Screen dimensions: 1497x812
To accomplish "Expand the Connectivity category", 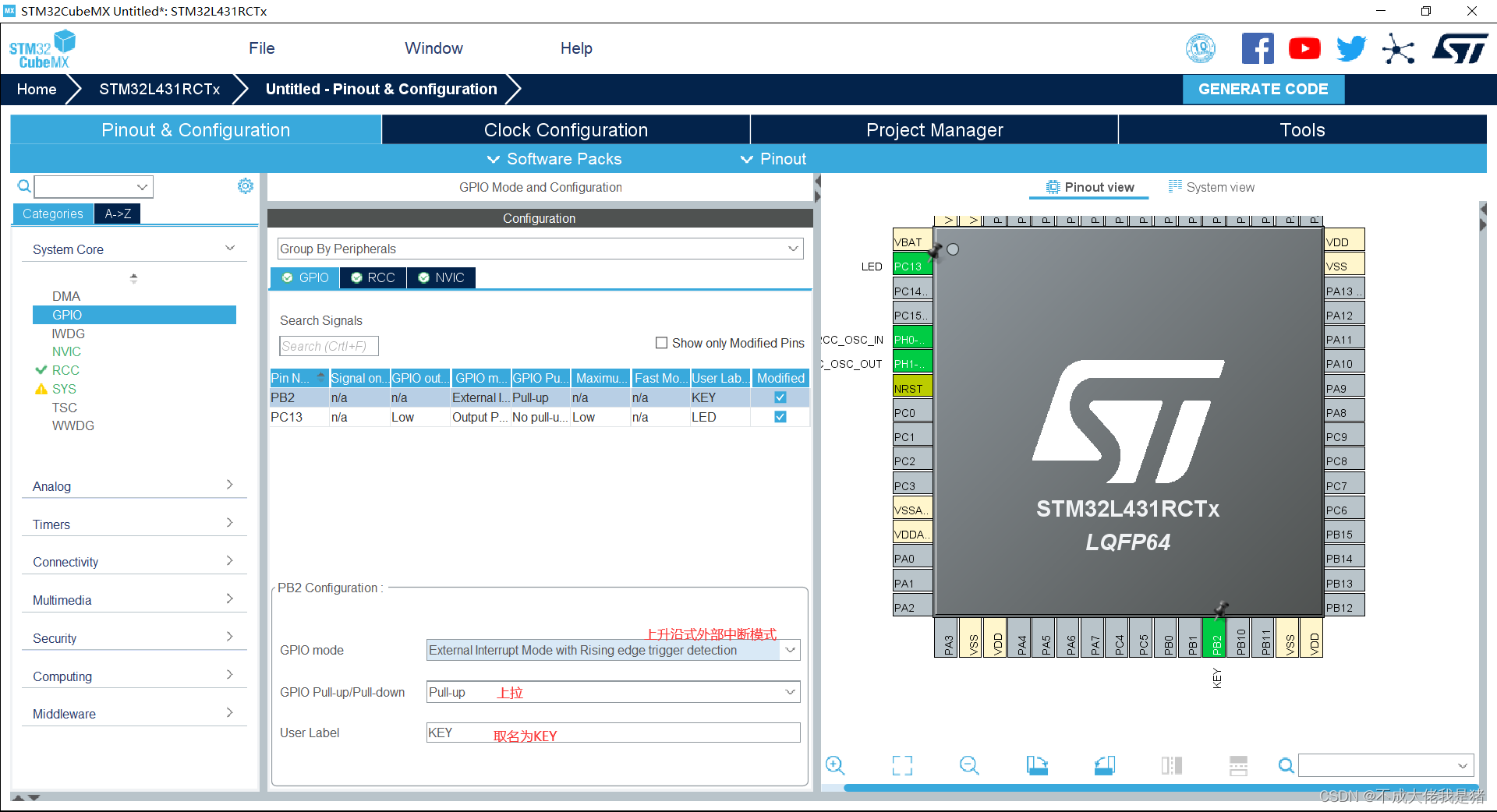I will [x=133, y=562].
